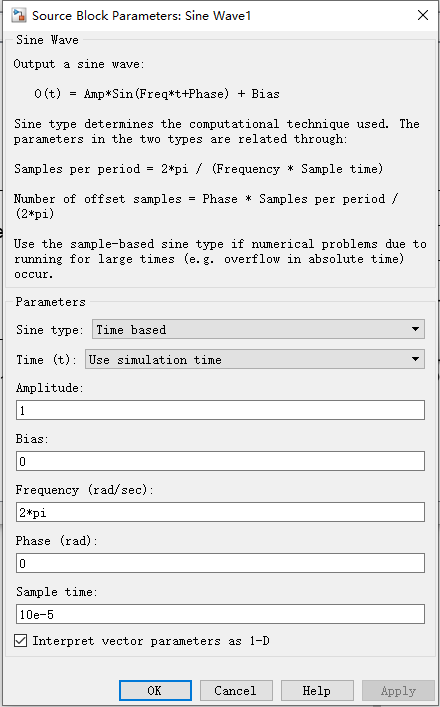Click the Parameters group heading
Image resolution: width=440 pixels, height=707 pixels.
tap(50, 302)
